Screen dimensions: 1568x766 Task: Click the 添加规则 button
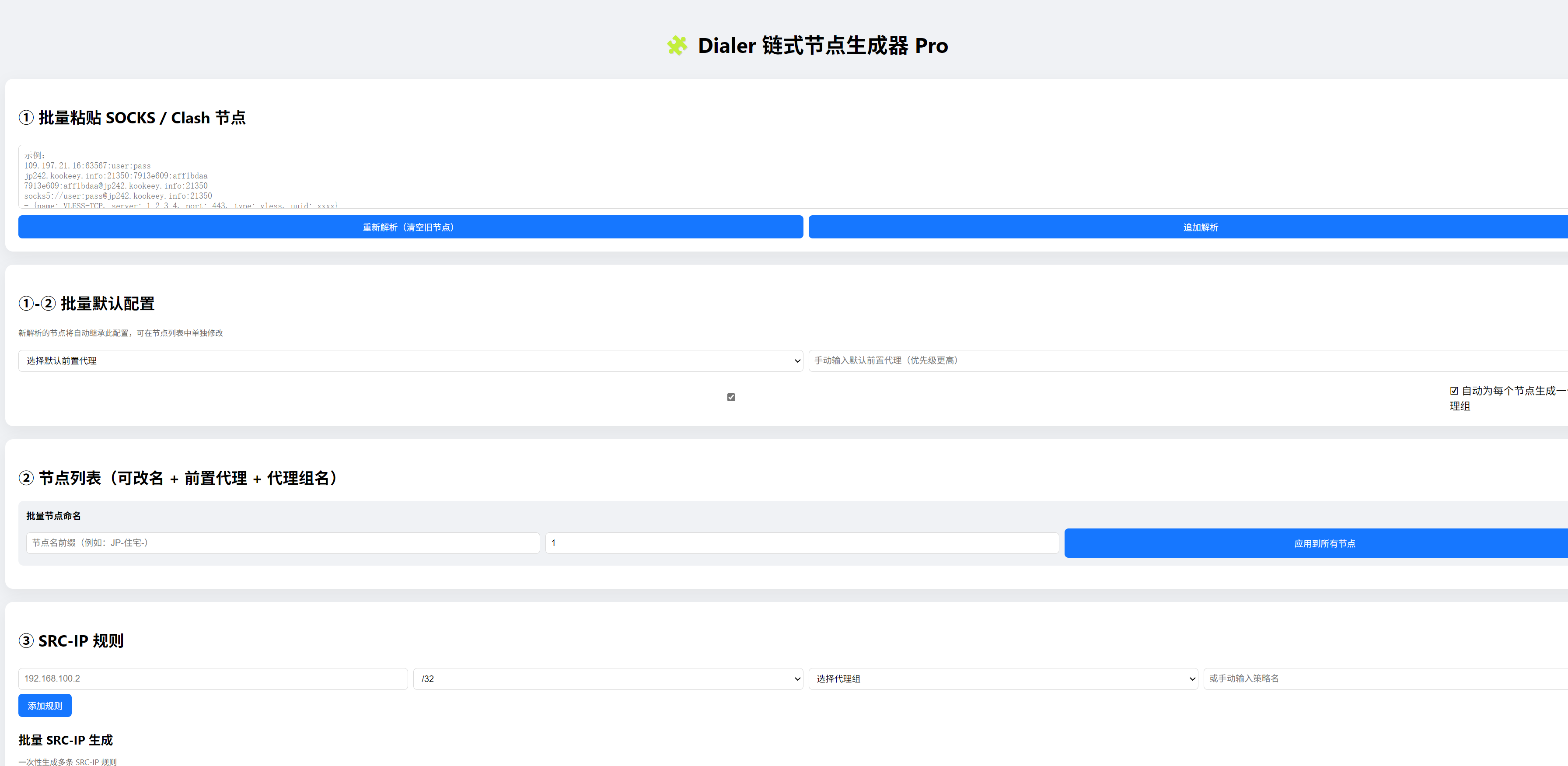coord(45,705)
